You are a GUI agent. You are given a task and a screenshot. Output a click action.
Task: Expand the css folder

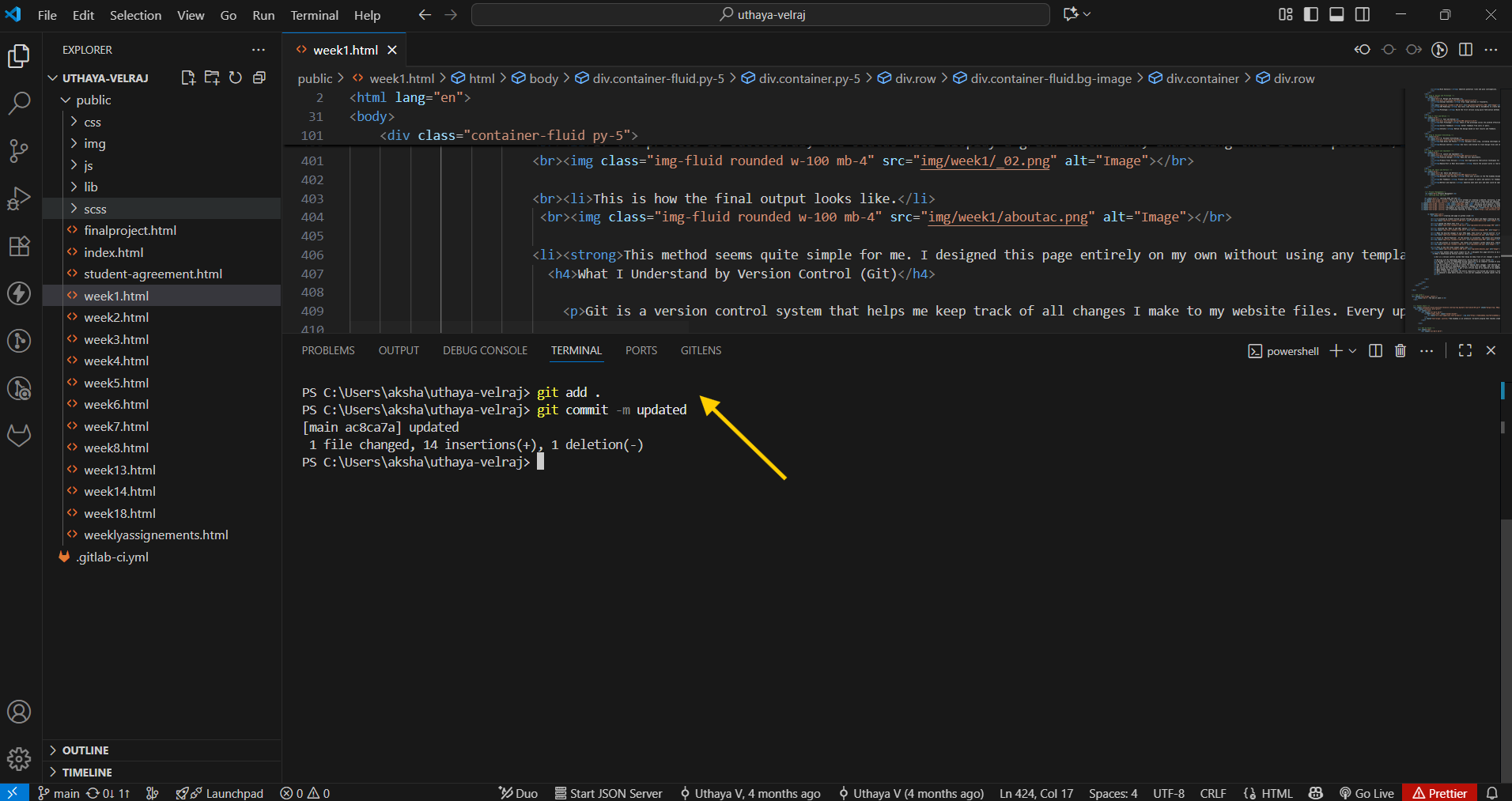coord(161,122)
